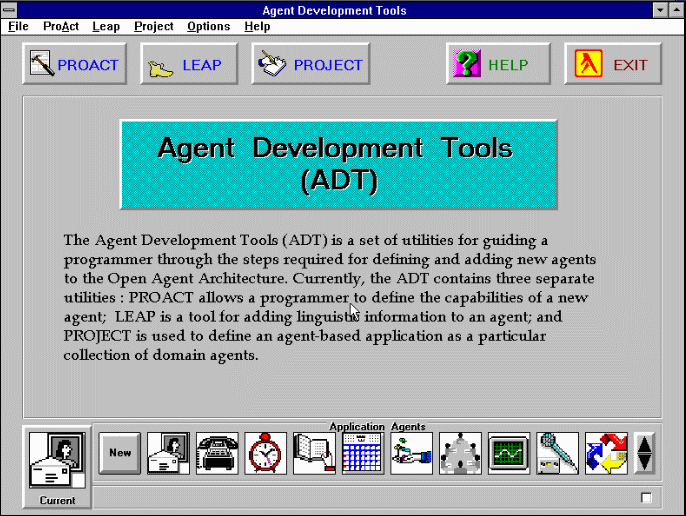The height and width of the screenshot is (516, 686).
Task: Select the microphone agent icon
Action: pyautogui.click(x=557, y=453)
